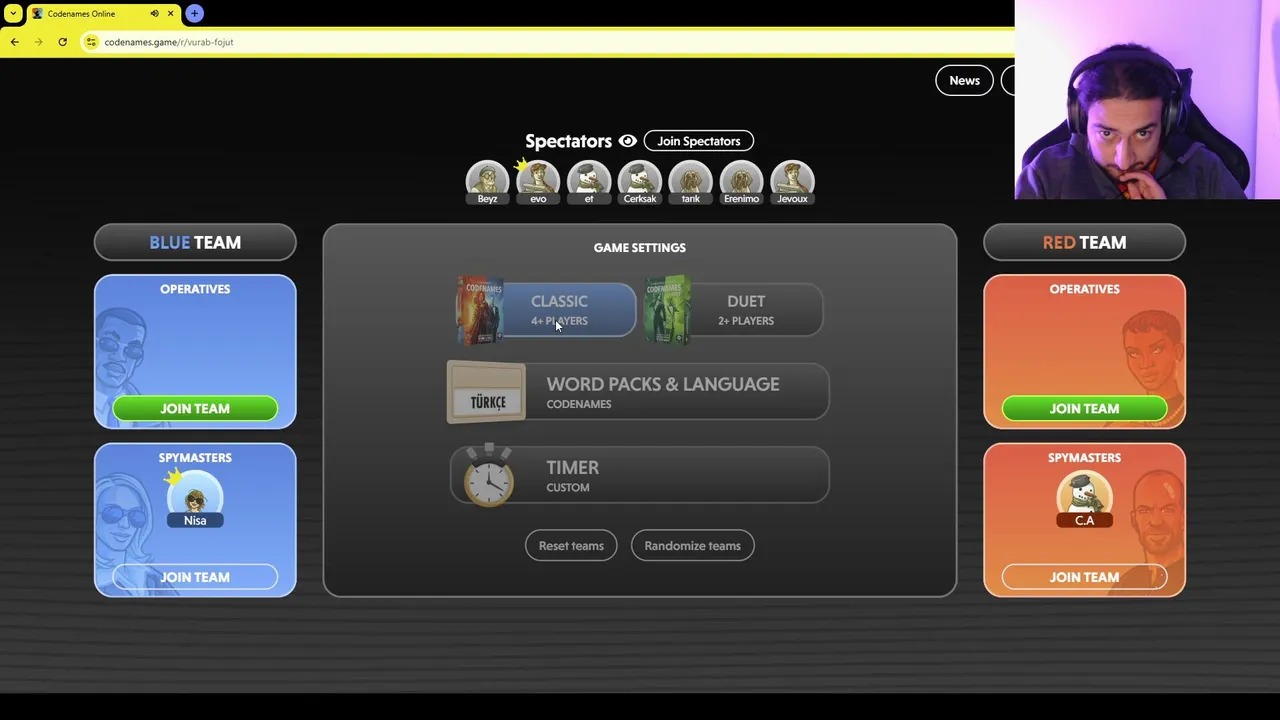Join red team as operative

pos(1084,408)
